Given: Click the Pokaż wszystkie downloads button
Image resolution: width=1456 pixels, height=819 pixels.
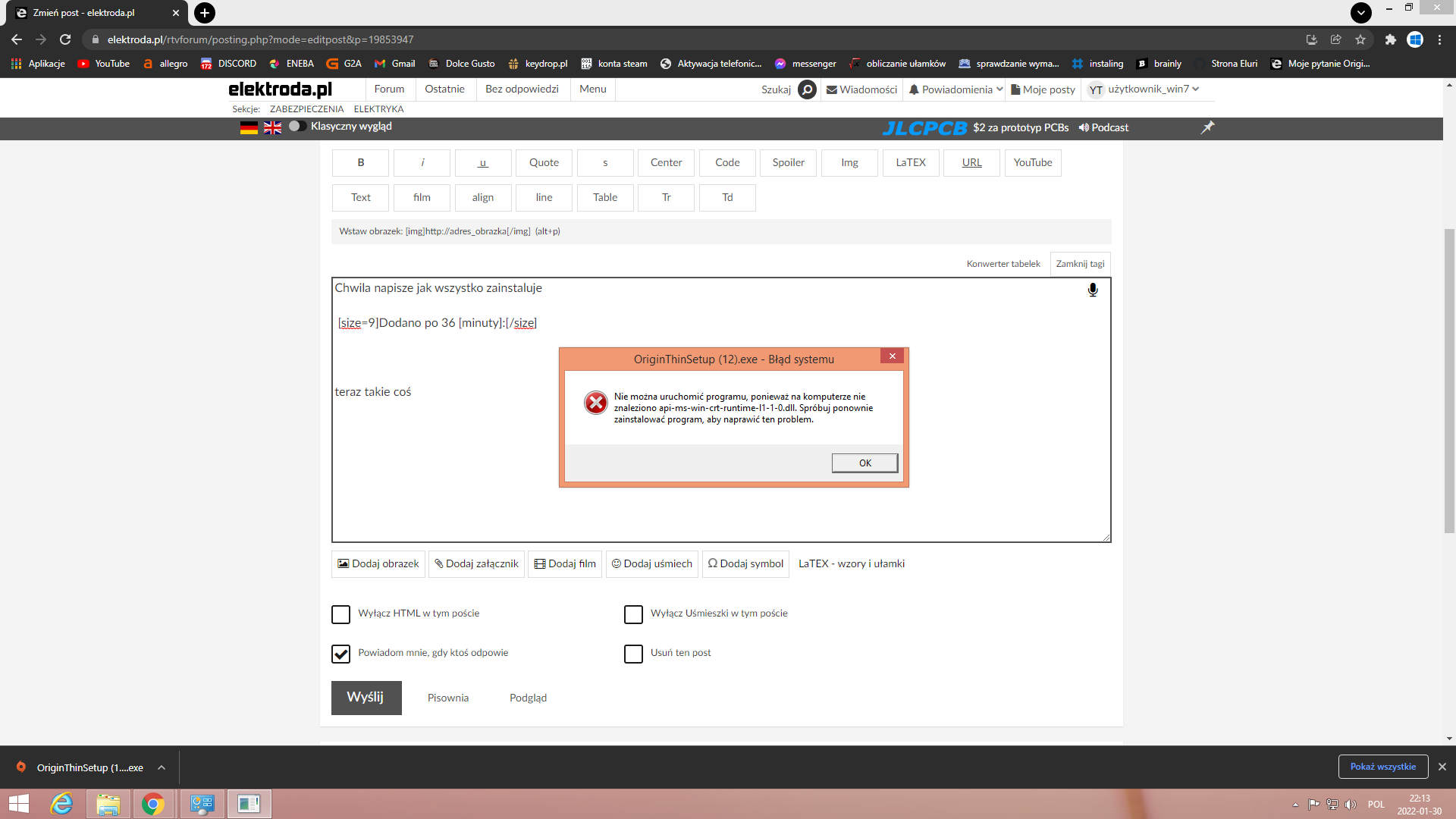Looking at the screenshot, I should pyautogui.click(x=1383, y=767).
